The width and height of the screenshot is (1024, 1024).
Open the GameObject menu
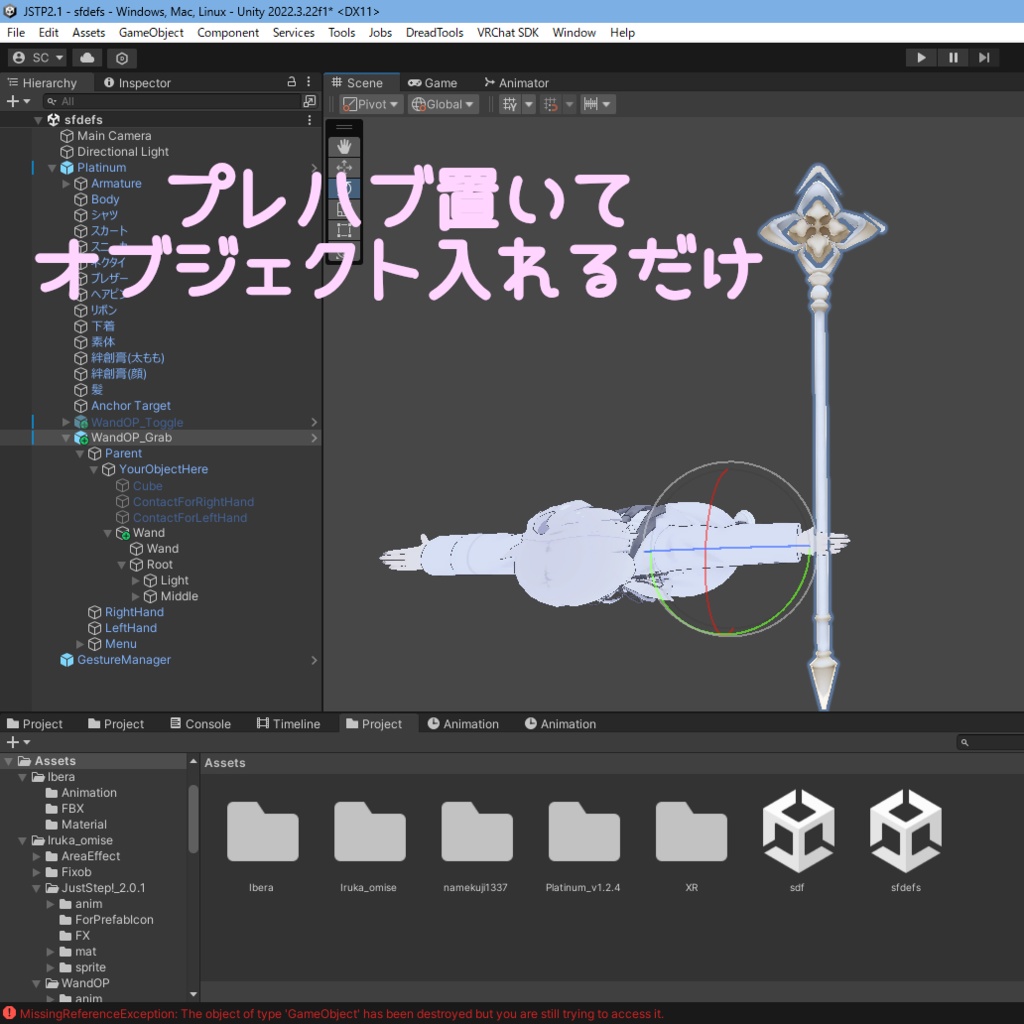point(151,33)
